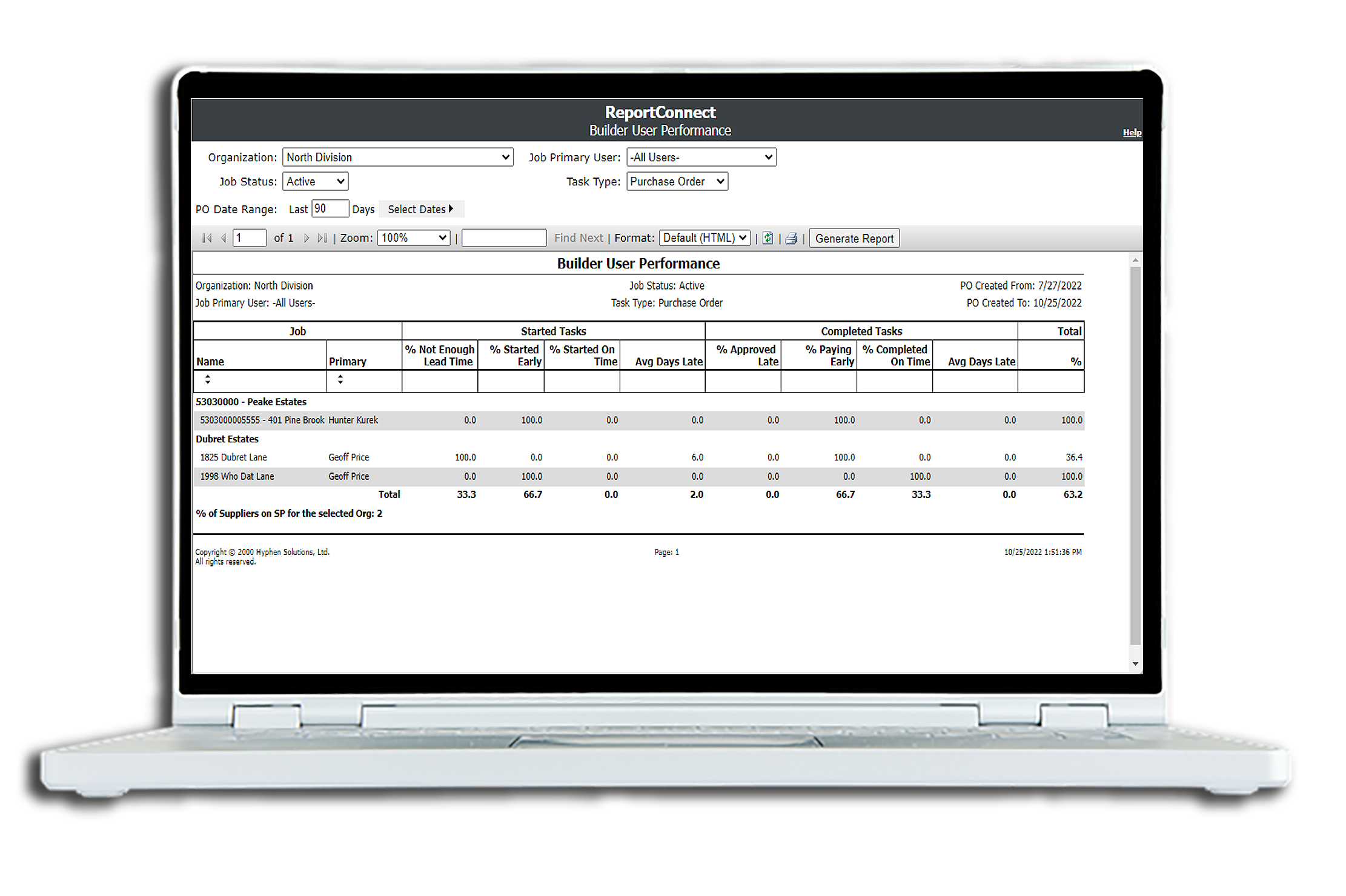Click the Generate Report button

tap(854, 239)
